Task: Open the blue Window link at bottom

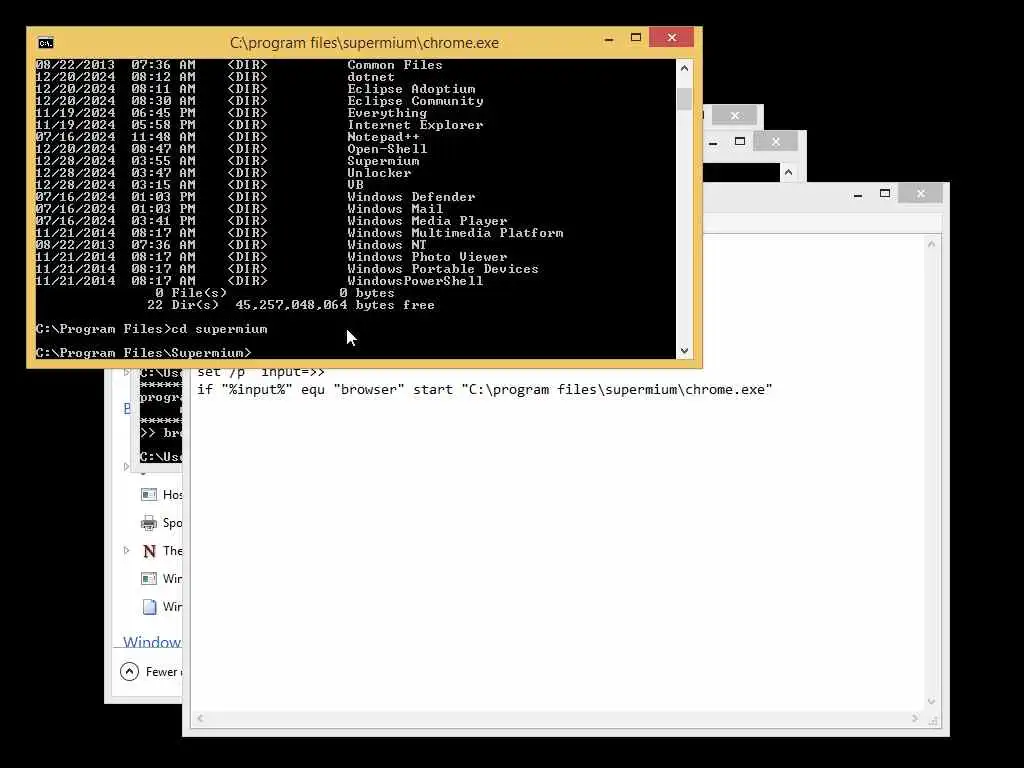Action: point(152,642)
